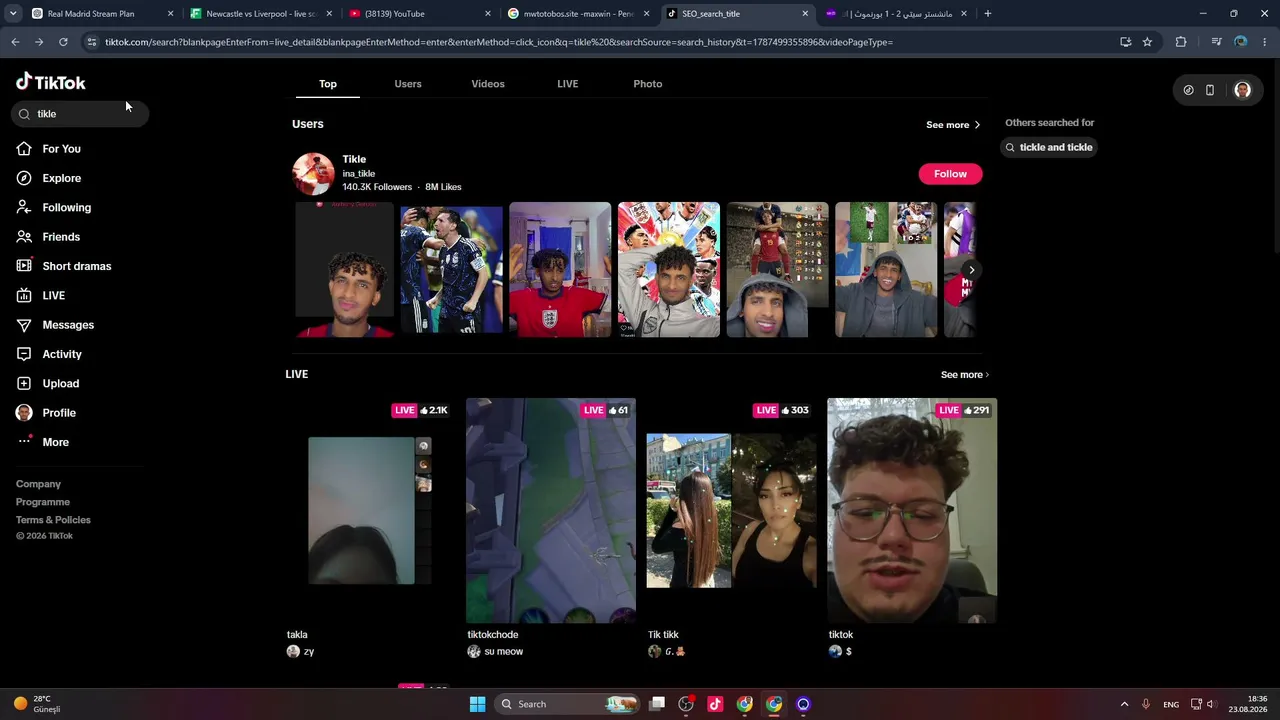
Task: Select the Top search tab
Action: coord(328,84)
